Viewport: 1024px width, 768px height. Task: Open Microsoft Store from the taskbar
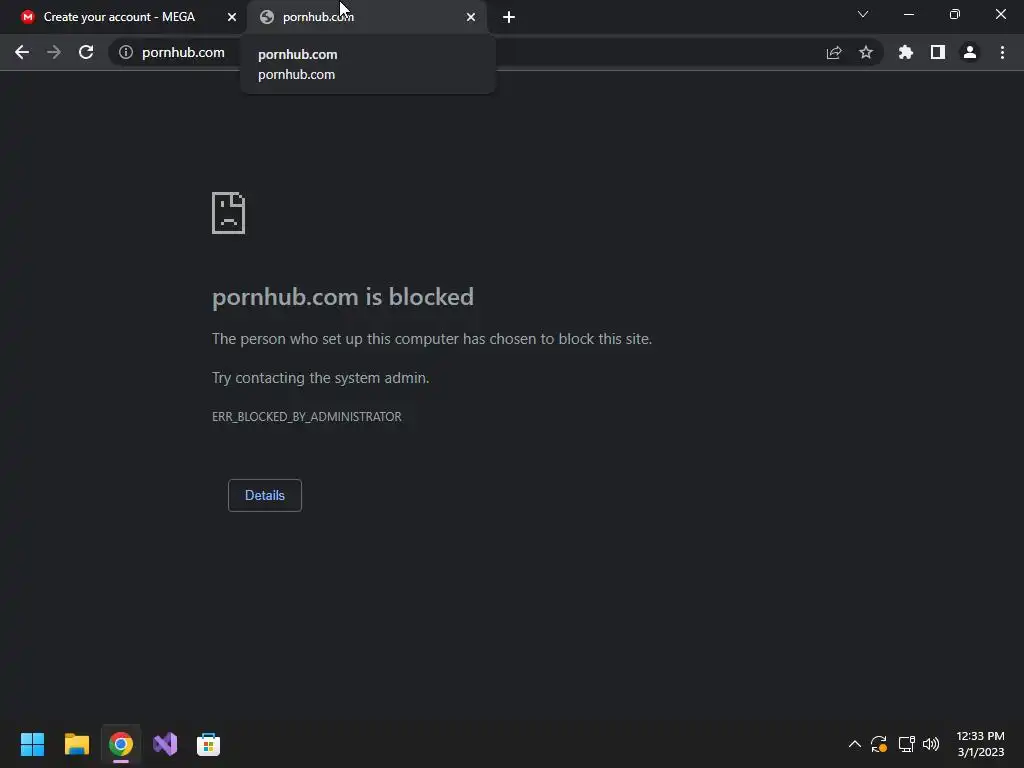[208, 744]
